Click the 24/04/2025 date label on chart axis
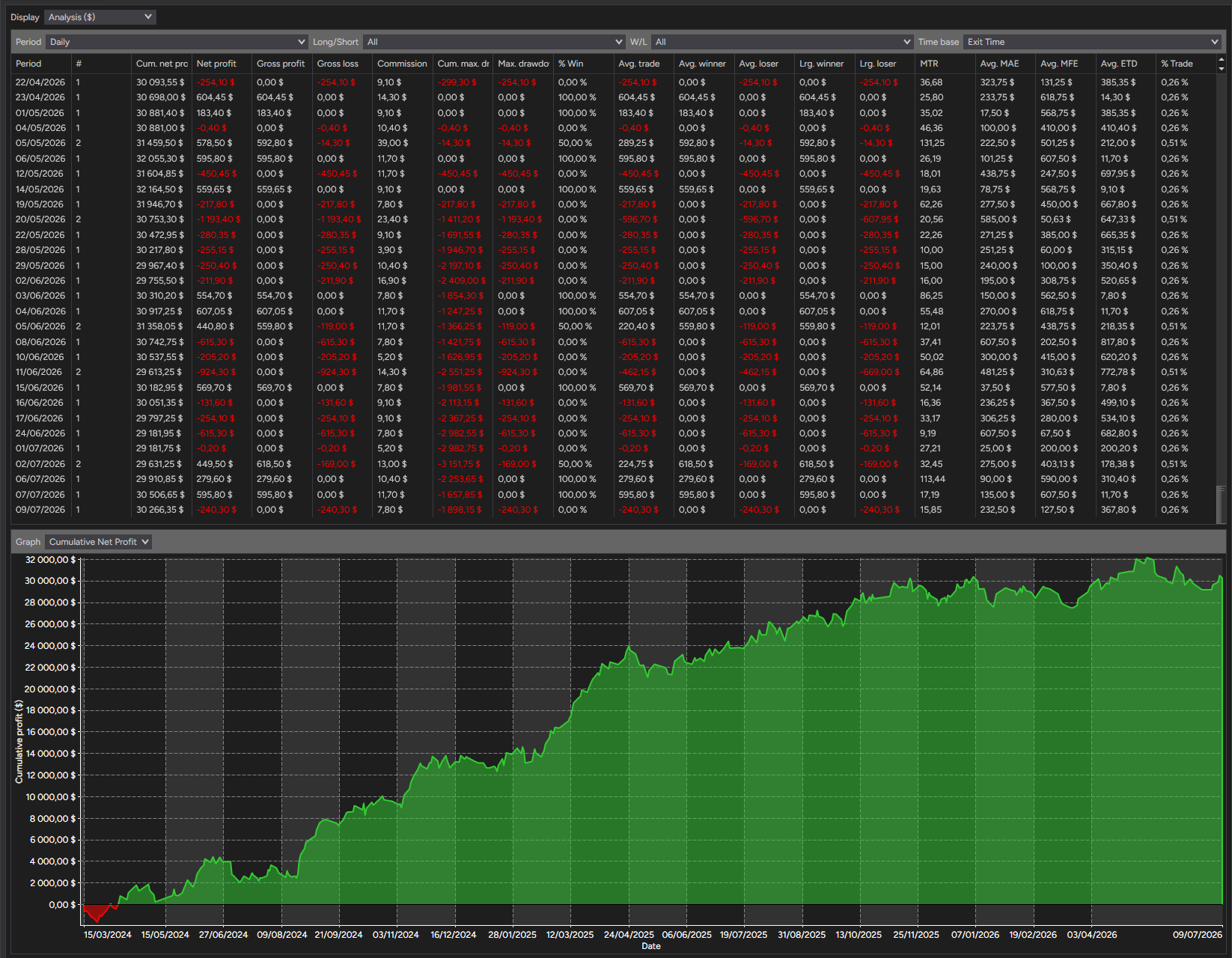This screenshot has width=1232, height=958. coord(629,935)
